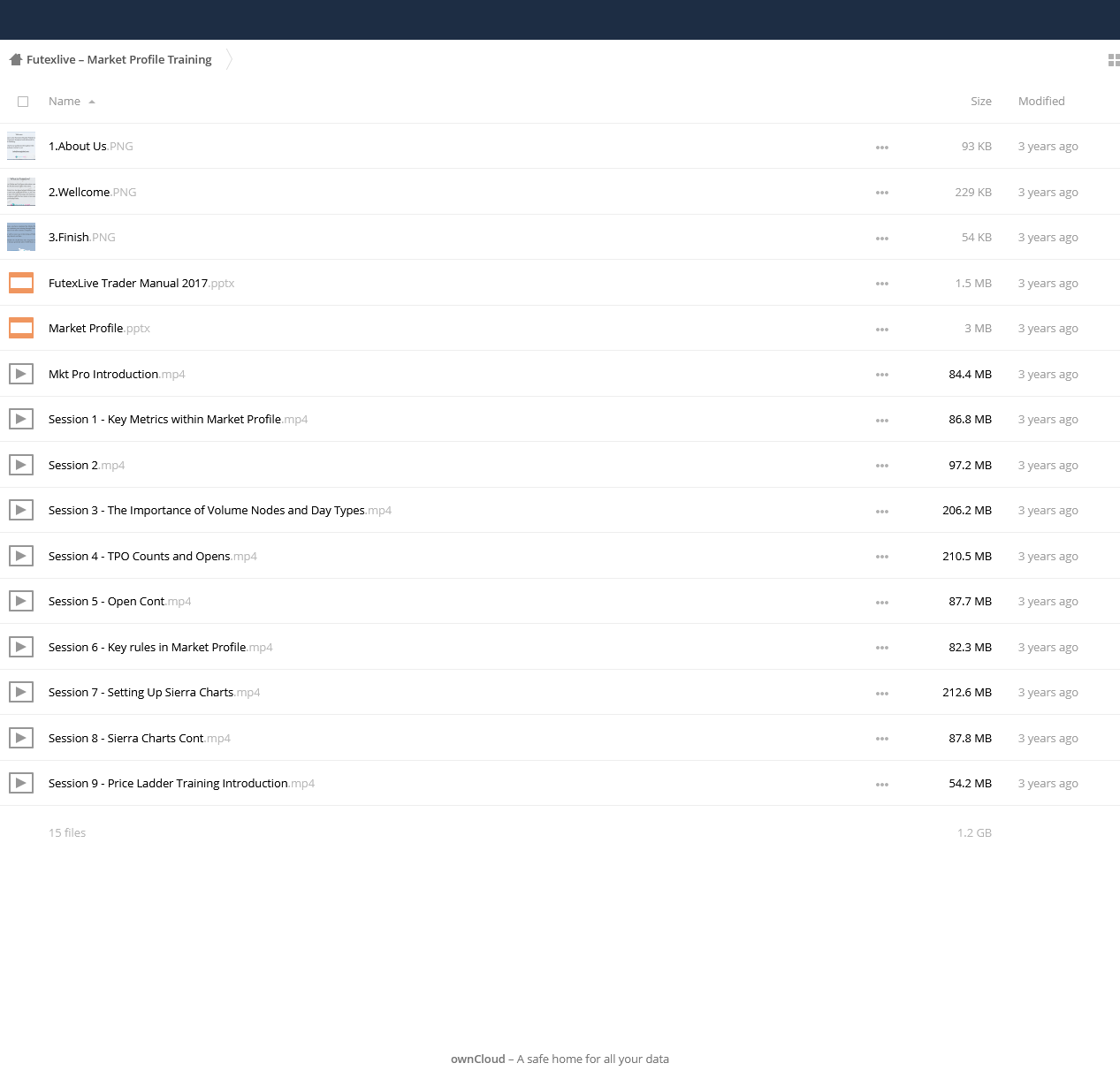Click the home icon in breadcrumb
The image size is (1120, 1086).
(x=15, y=59)
